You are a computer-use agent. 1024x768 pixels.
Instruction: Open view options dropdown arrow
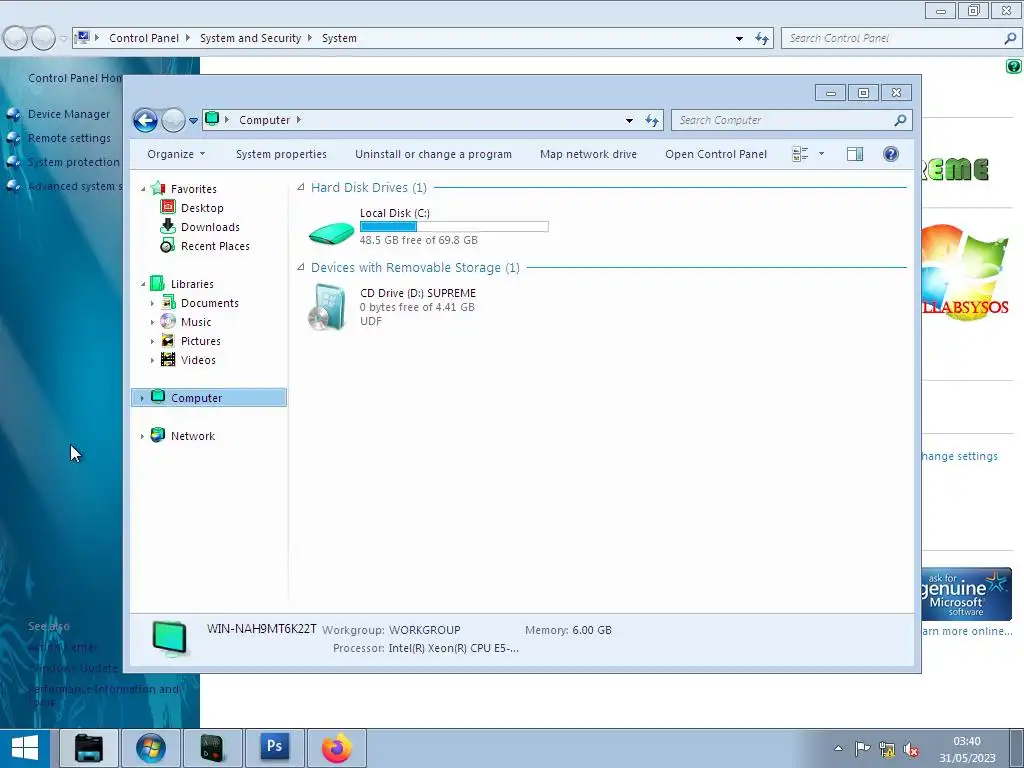822,154
